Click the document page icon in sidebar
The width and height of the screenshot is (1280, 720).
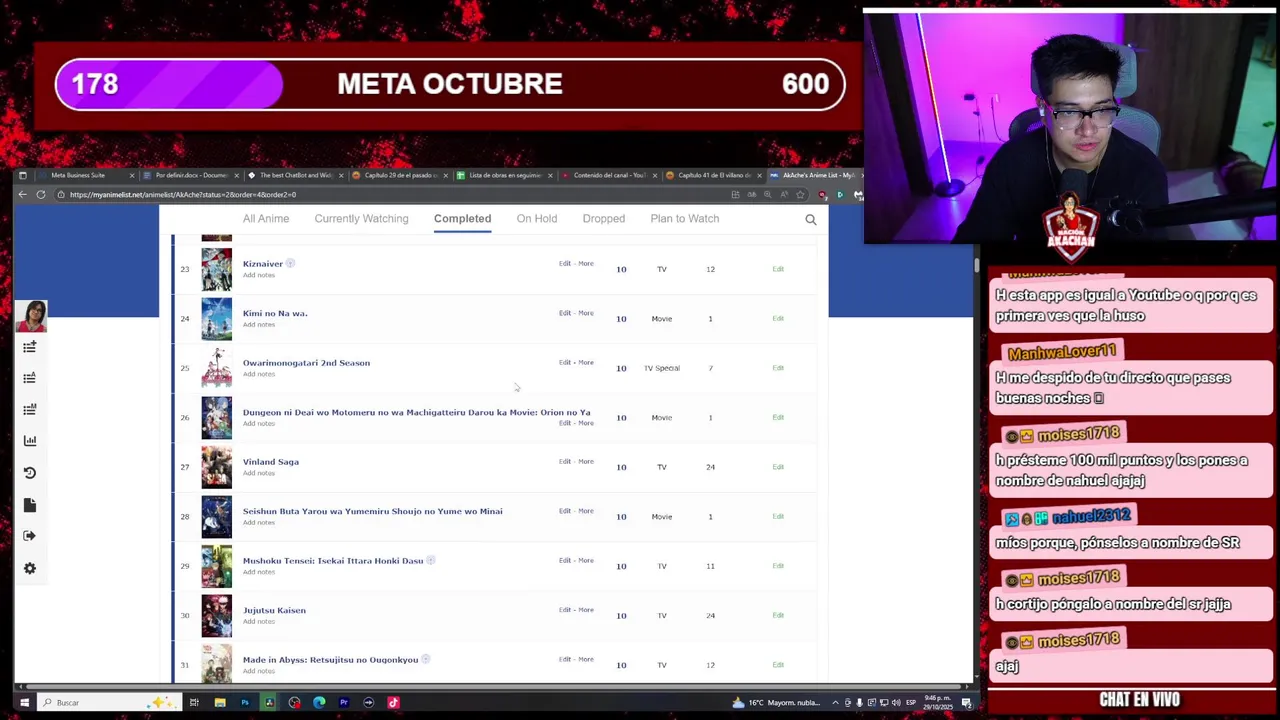30,505
